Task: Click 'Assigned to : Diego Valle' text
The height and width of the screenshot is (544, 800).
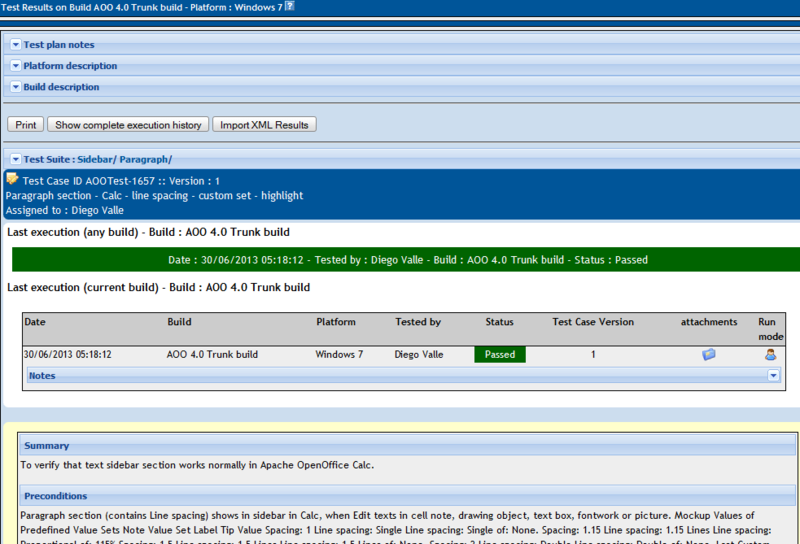Action: coord(65,210)
